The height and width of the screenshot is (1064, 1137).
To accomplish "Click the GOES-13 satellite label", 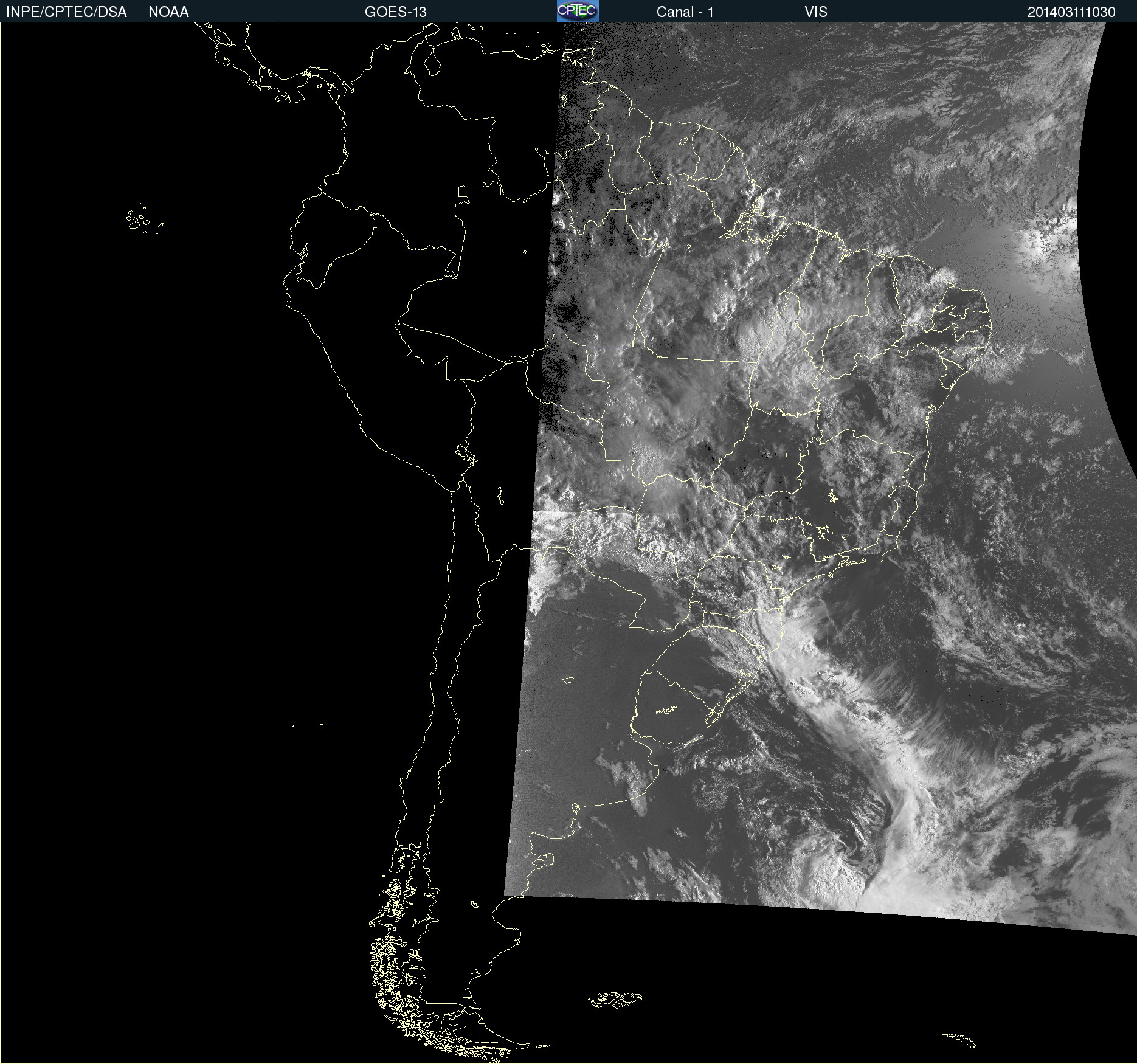I will (x=396, y=12).
